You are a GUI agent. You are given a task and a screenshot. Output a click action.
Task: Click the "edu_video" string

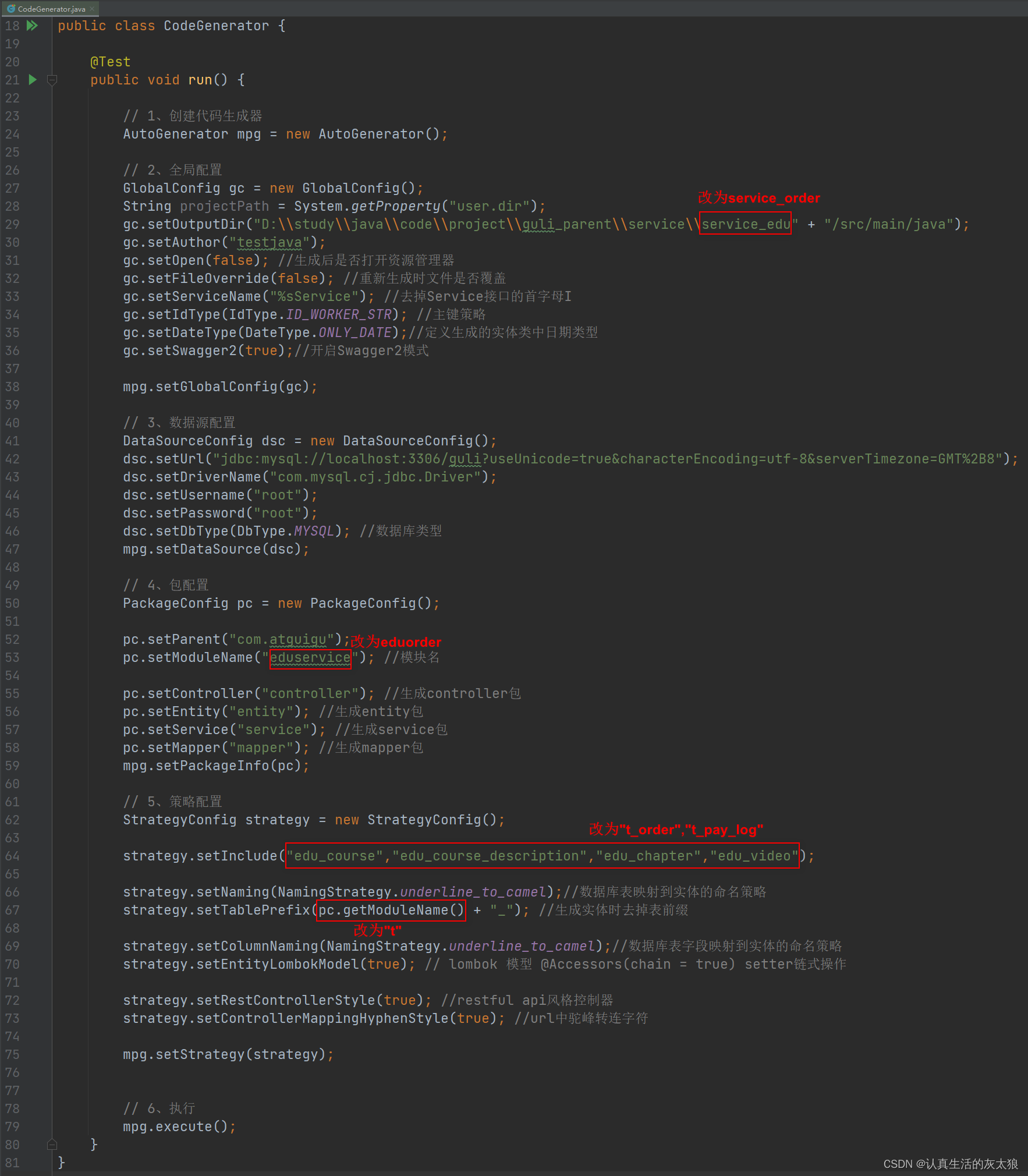click(754, 856)
